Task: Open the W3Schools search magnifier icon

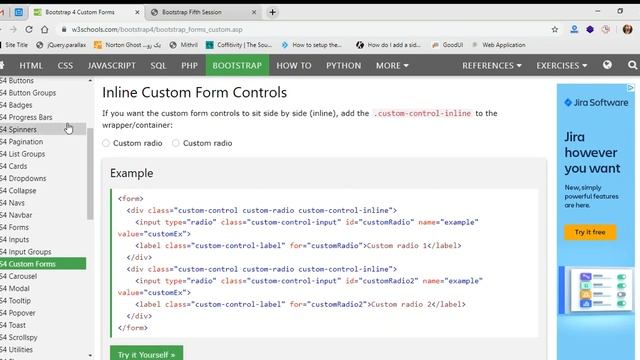Action: click(632, 65)
